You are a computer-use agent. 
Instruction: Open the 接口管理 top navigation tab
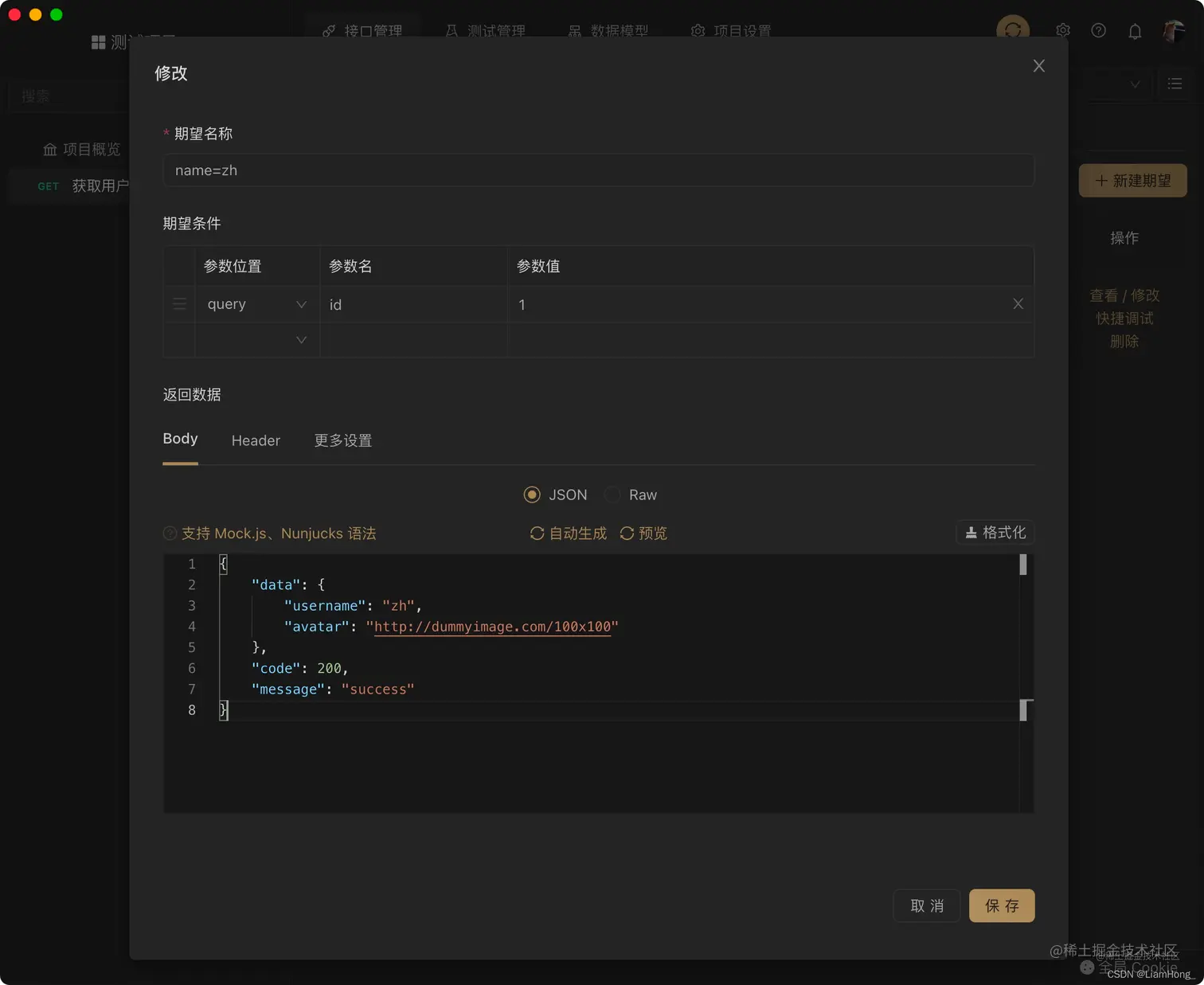pos(362,31)
